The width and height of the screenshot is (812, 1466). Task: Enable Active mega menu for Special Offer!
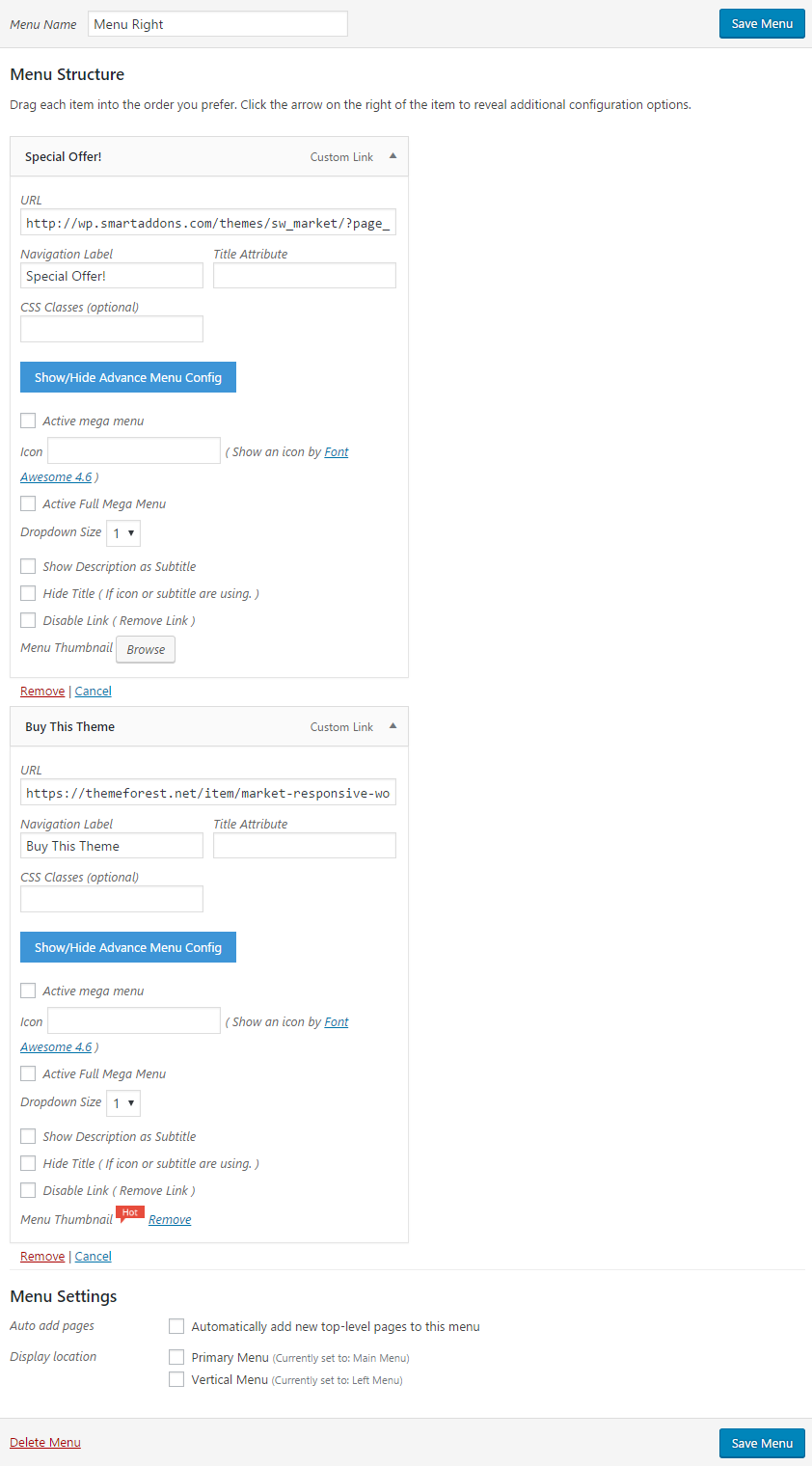pyautogui.click(x=28, y=421)
